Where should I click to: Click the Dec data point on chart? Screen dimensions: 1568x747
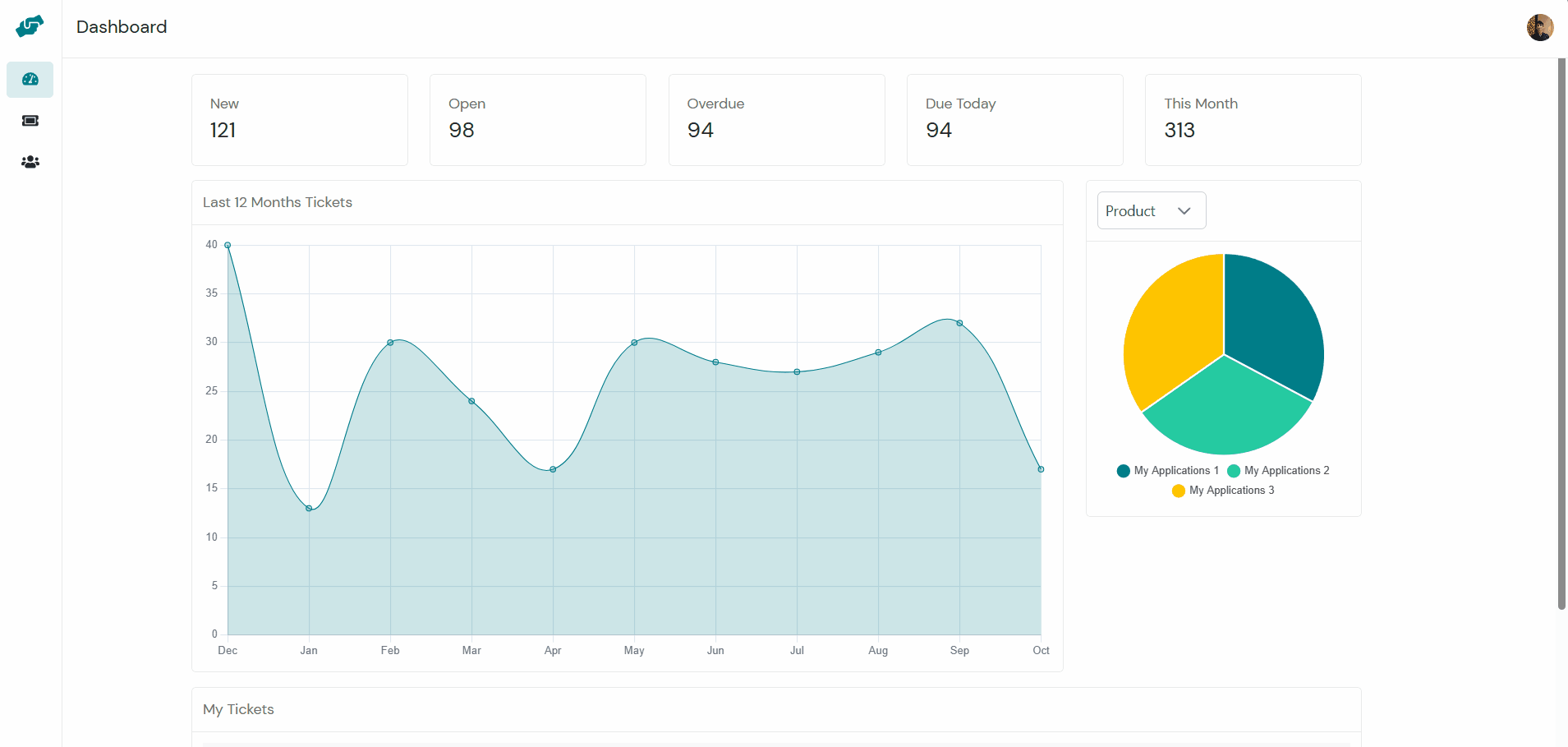pyautogui.click(x=228, y=245)
